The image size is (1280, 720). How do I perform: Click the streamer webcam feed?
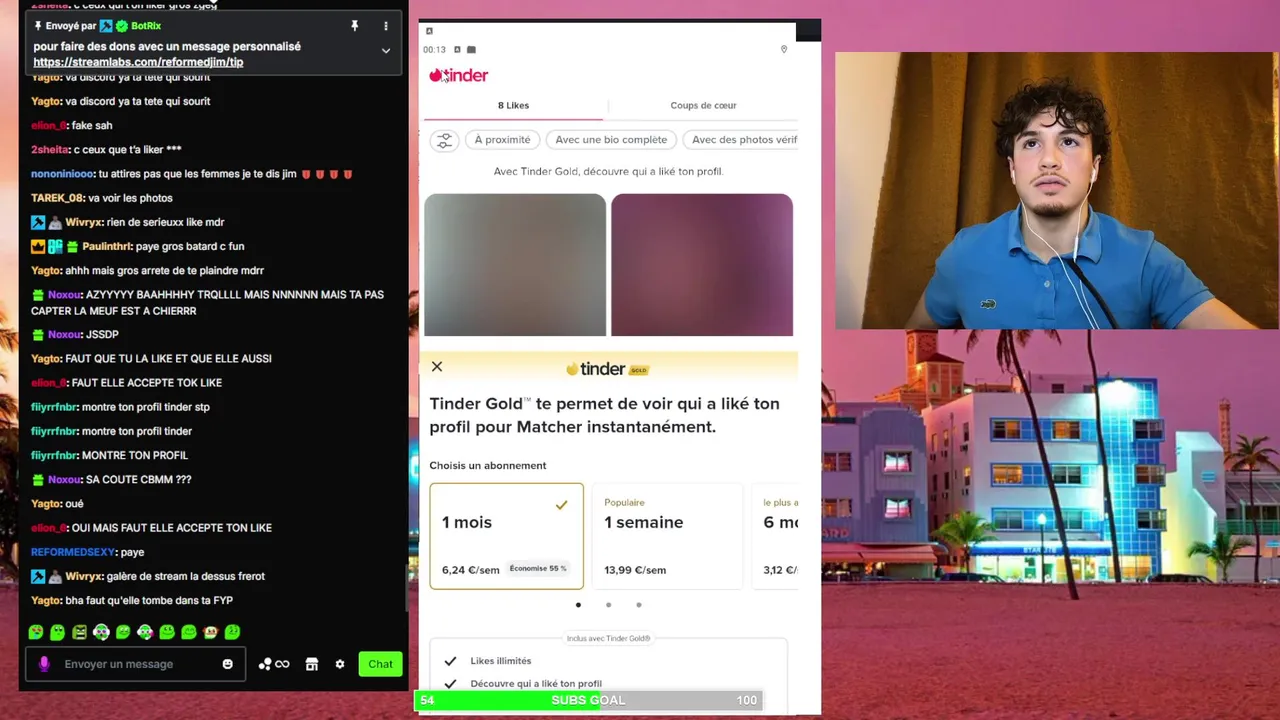tap(1057, 191)
